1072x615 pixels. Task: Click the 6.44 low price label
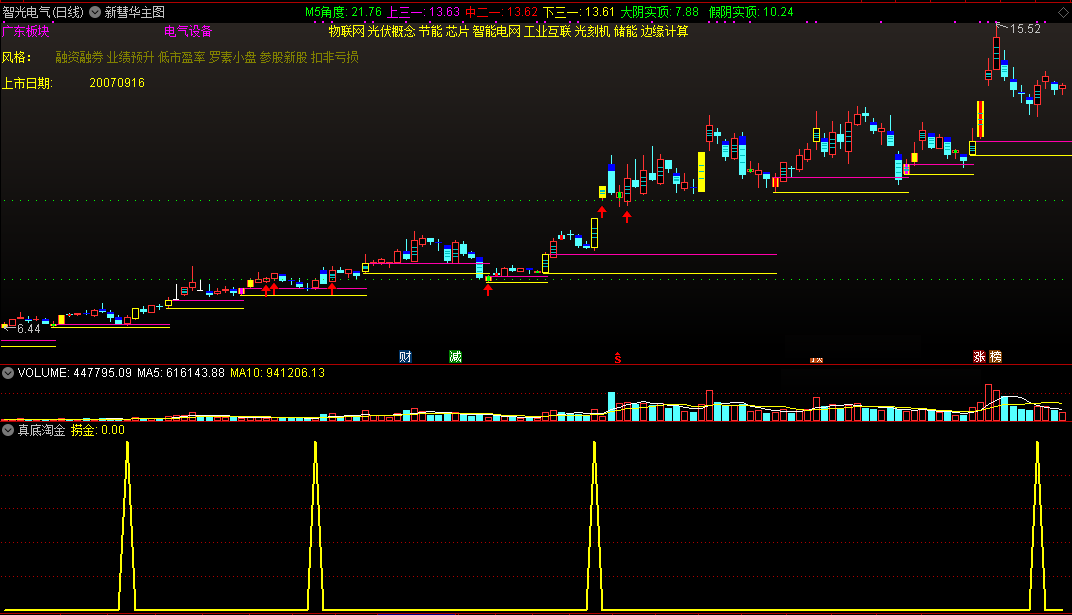coord(29,329)
